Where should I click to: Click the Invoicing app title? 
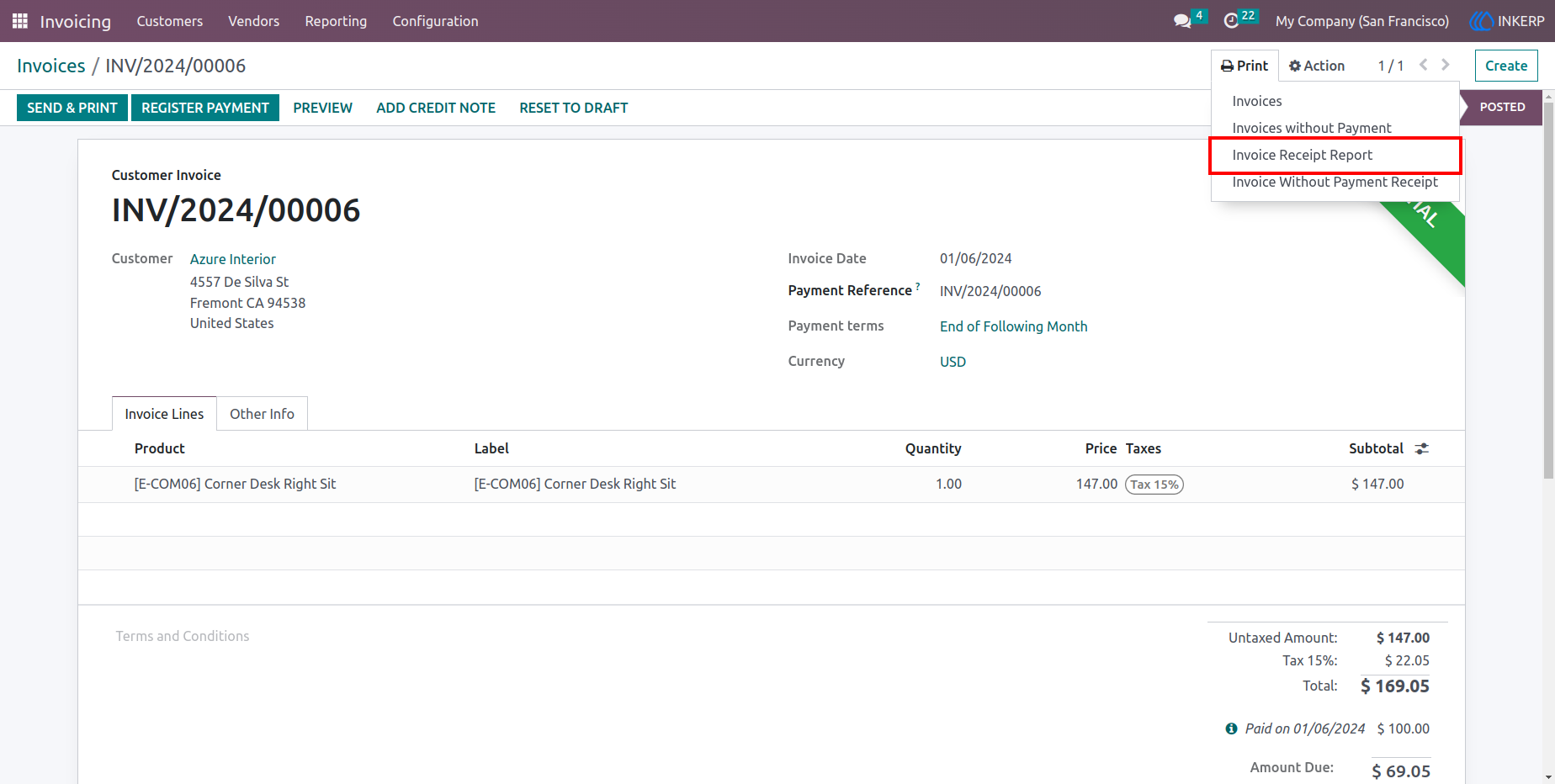(76, 21)
